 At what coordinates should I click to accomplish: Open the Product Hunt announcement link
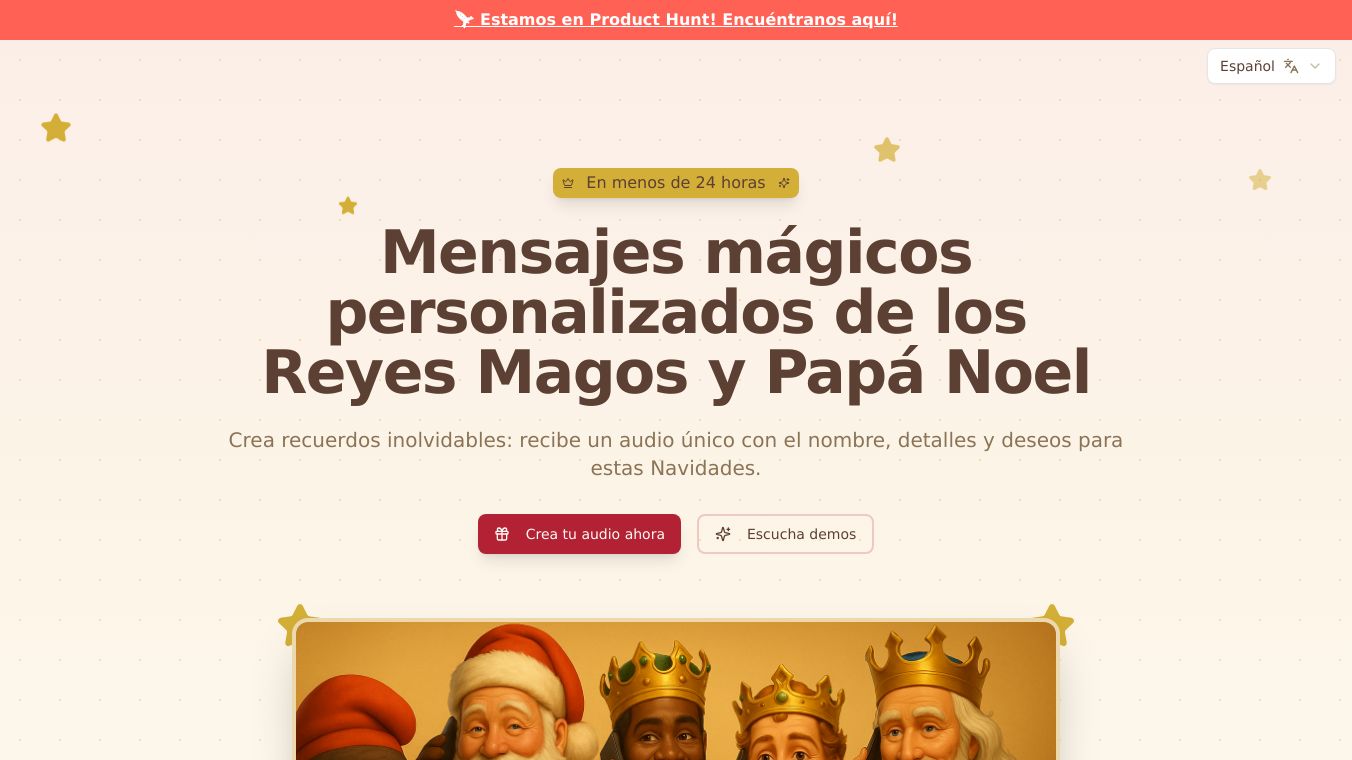pos(676,19)
